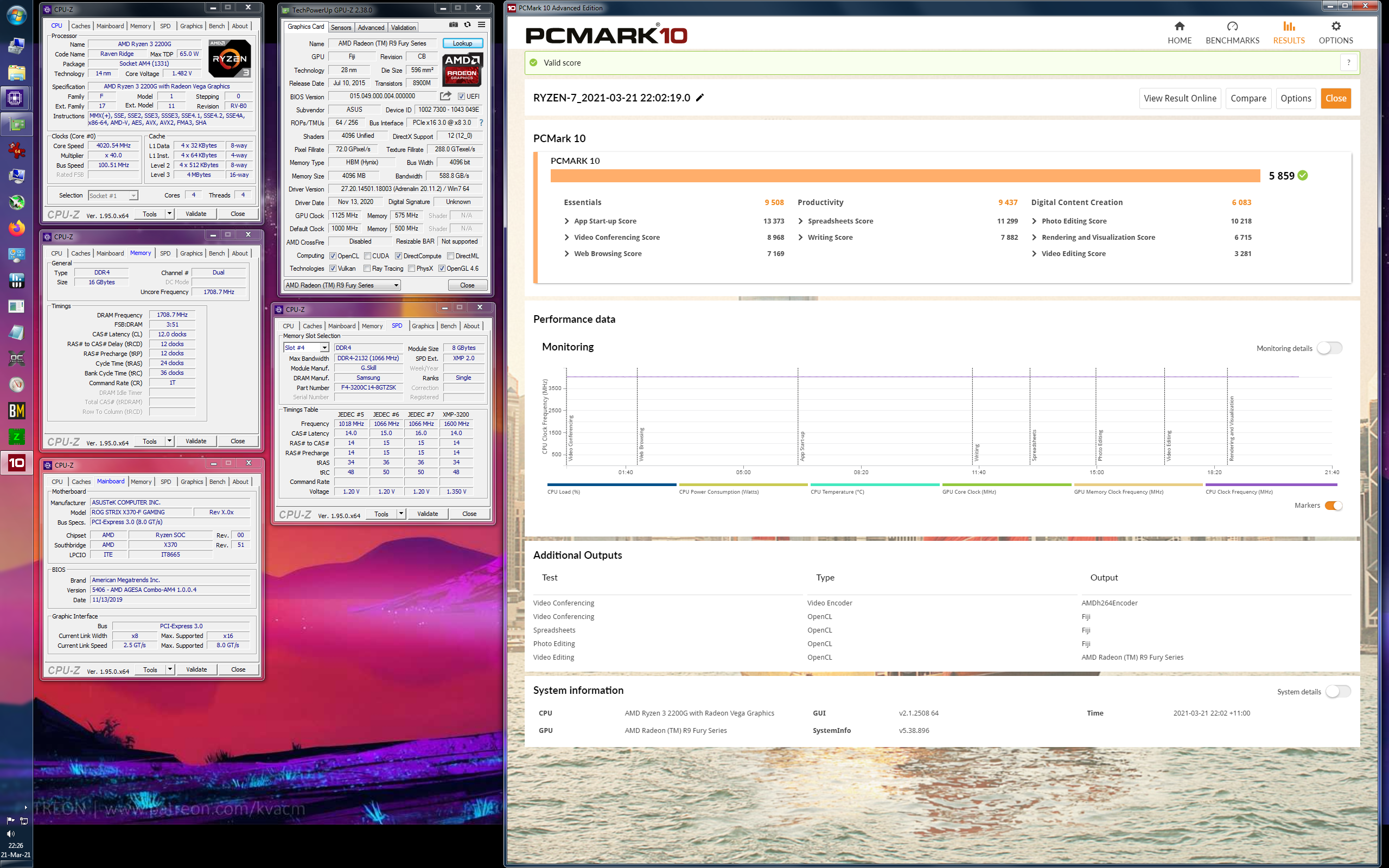Activate the PCMark 10 taskbar icon
This screenshot has width=1389, height=868.
point(16,463)
